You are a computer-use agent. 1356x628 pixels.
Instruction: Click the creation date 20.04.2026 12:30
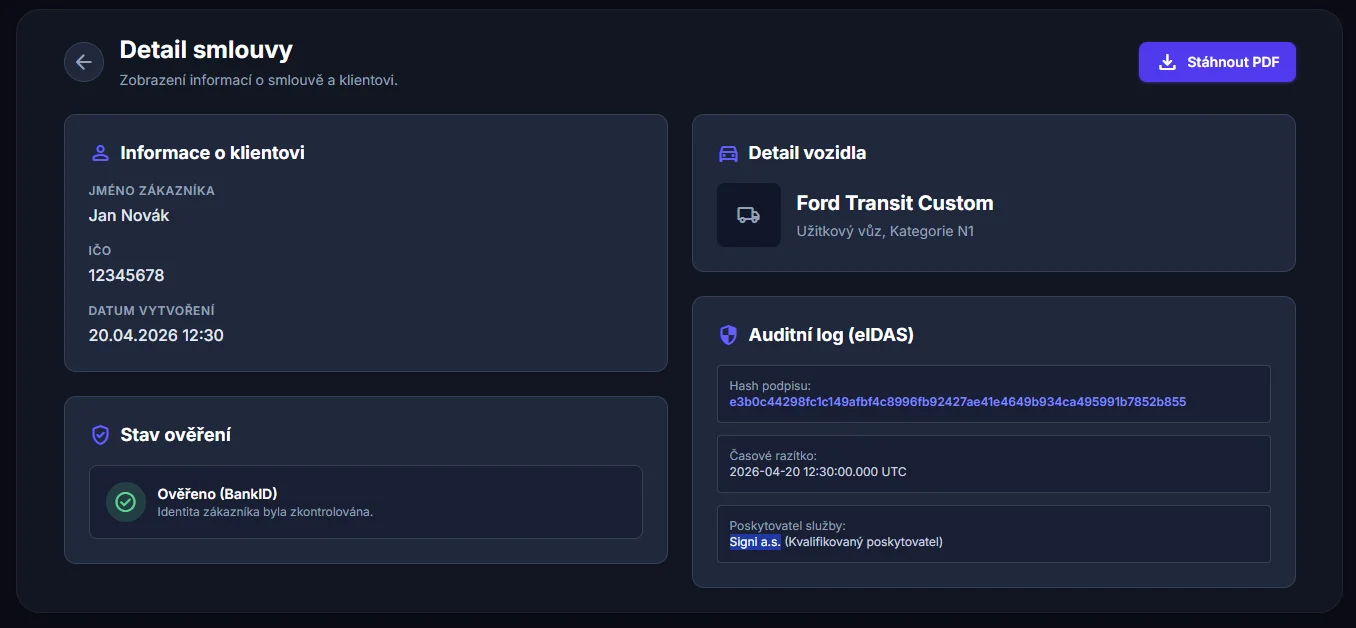tap(156, 335)
